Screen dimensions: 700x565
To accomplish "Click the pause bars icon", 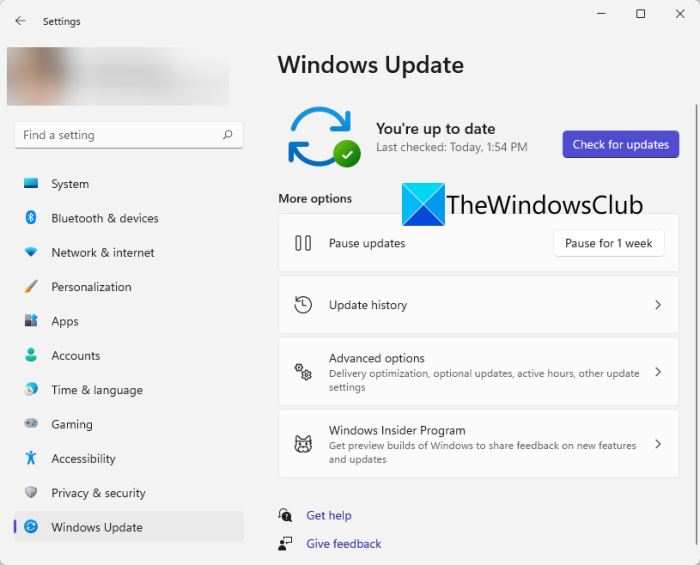I will (x=303, y=243).
